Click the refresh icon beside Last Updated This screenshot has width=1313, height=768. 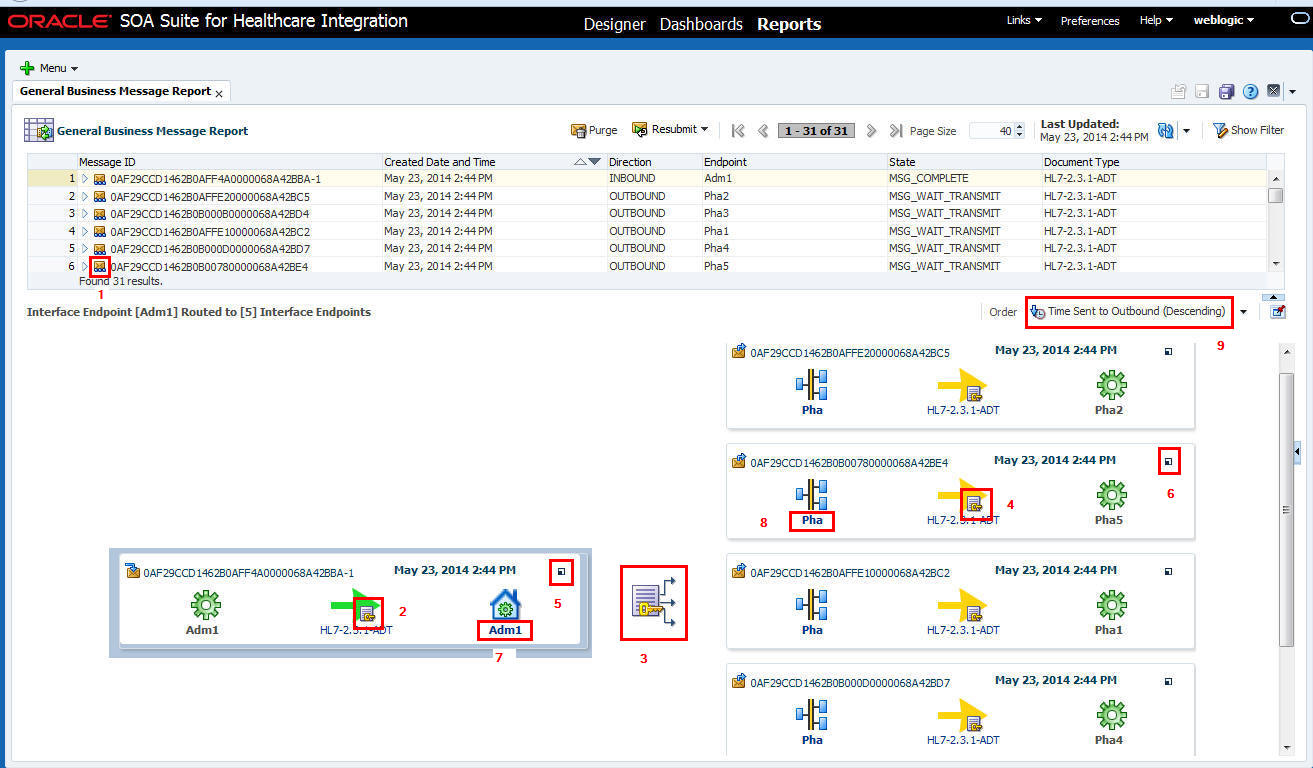tap(1166, 131)
